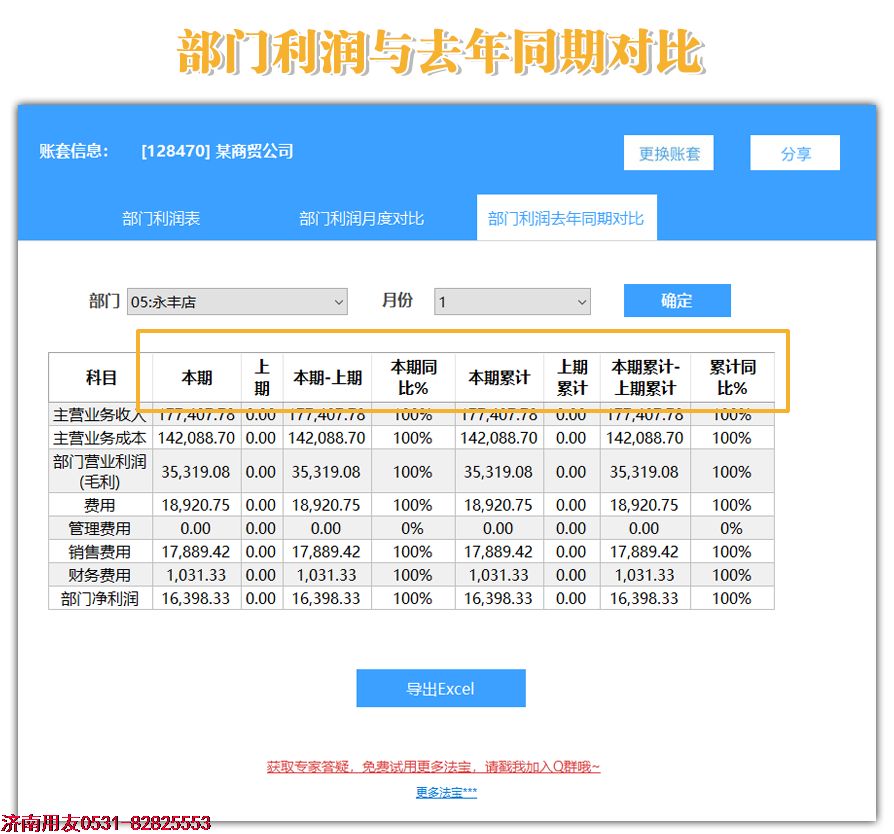Click 本期 value for 主营业务成本
The image size is (894, 834).
[196, 438]
